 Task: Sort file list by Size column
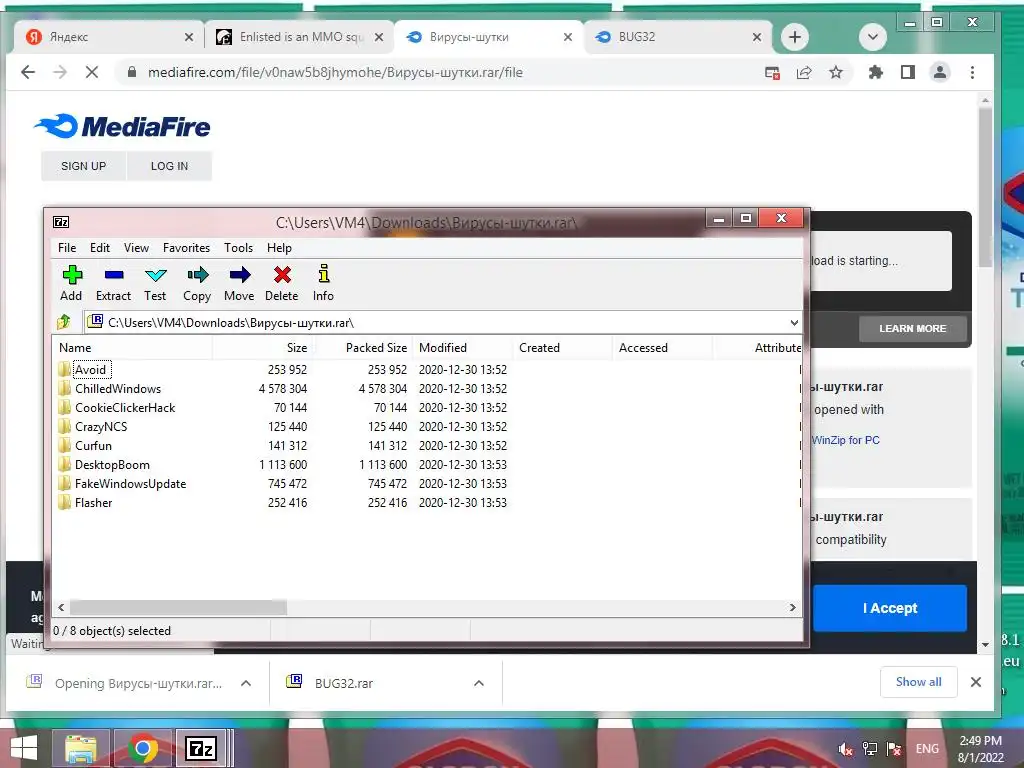pyautogui.click(x=262, y=347)
